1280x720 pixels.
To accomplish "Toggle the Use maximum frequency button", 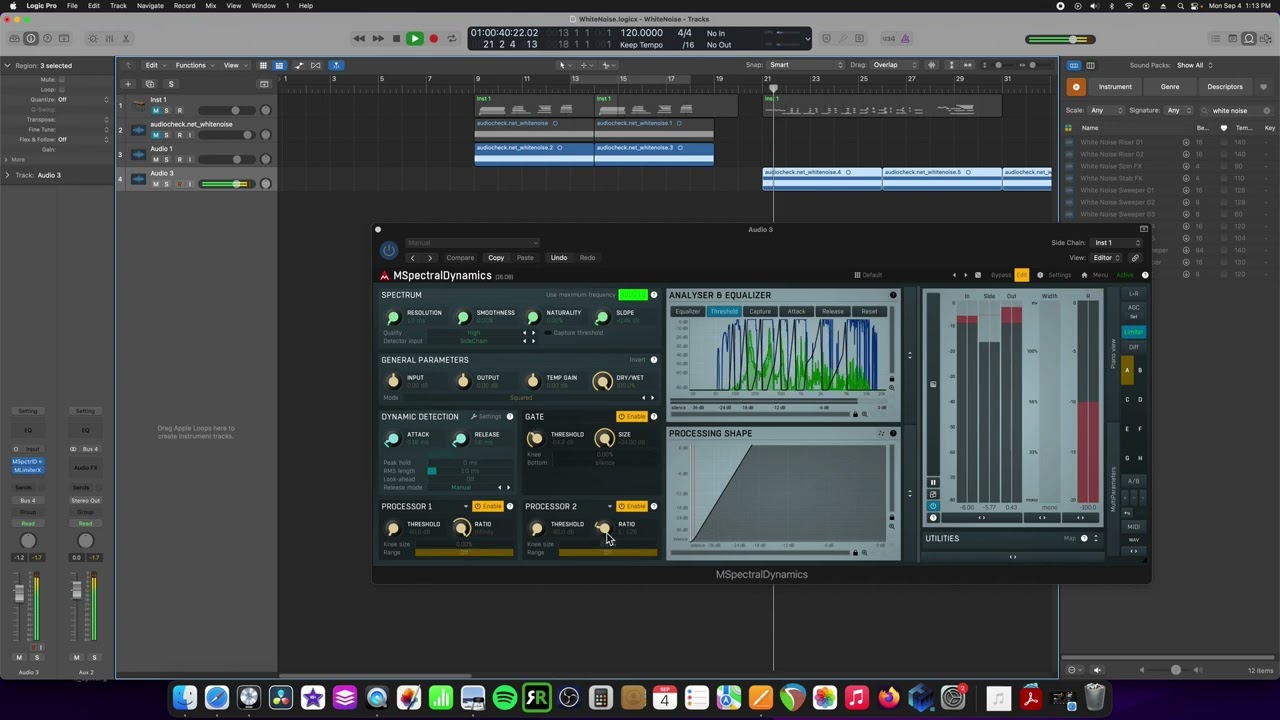I will [x=633, y=295].
